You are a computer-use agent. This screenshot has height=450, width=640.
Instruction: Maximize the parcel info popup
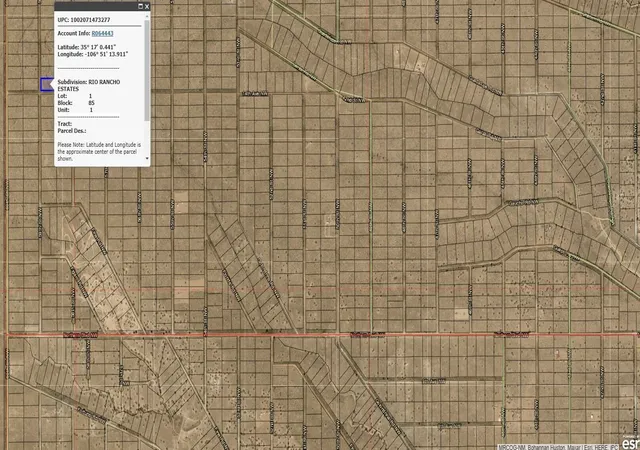coord(140,6)
